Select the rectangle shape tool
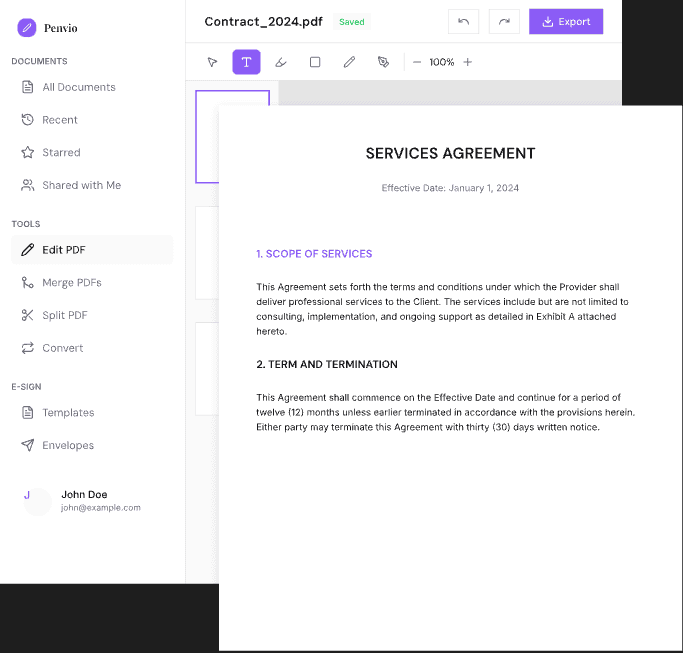 (315, 62)
